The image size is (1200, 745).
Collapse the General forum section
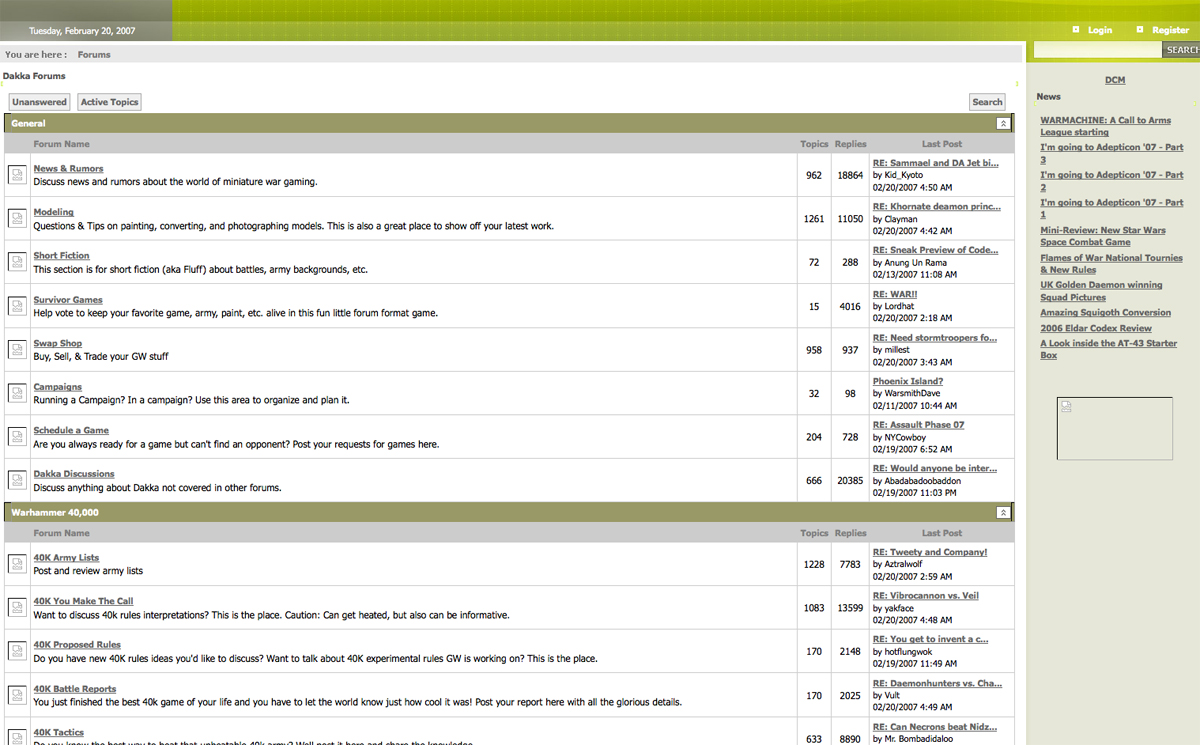click(x=1003, y=124)
